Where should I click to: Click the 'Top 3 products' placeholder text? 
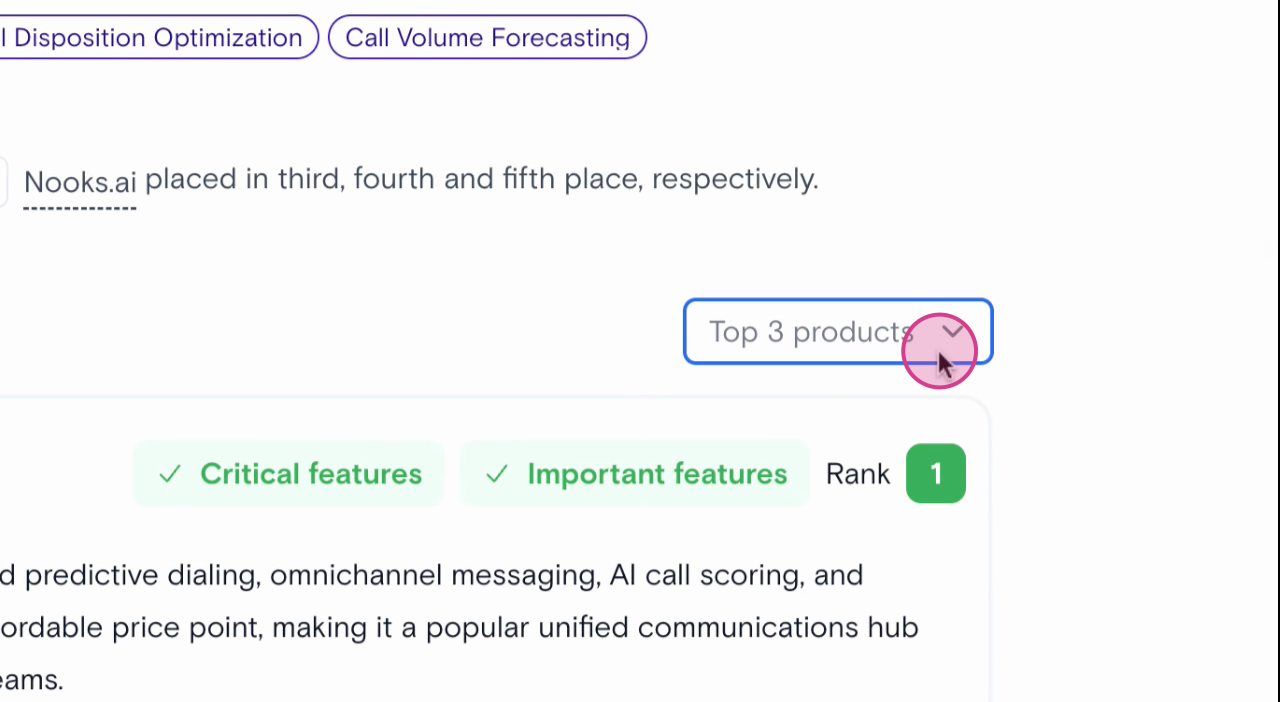tap(808, 332)
